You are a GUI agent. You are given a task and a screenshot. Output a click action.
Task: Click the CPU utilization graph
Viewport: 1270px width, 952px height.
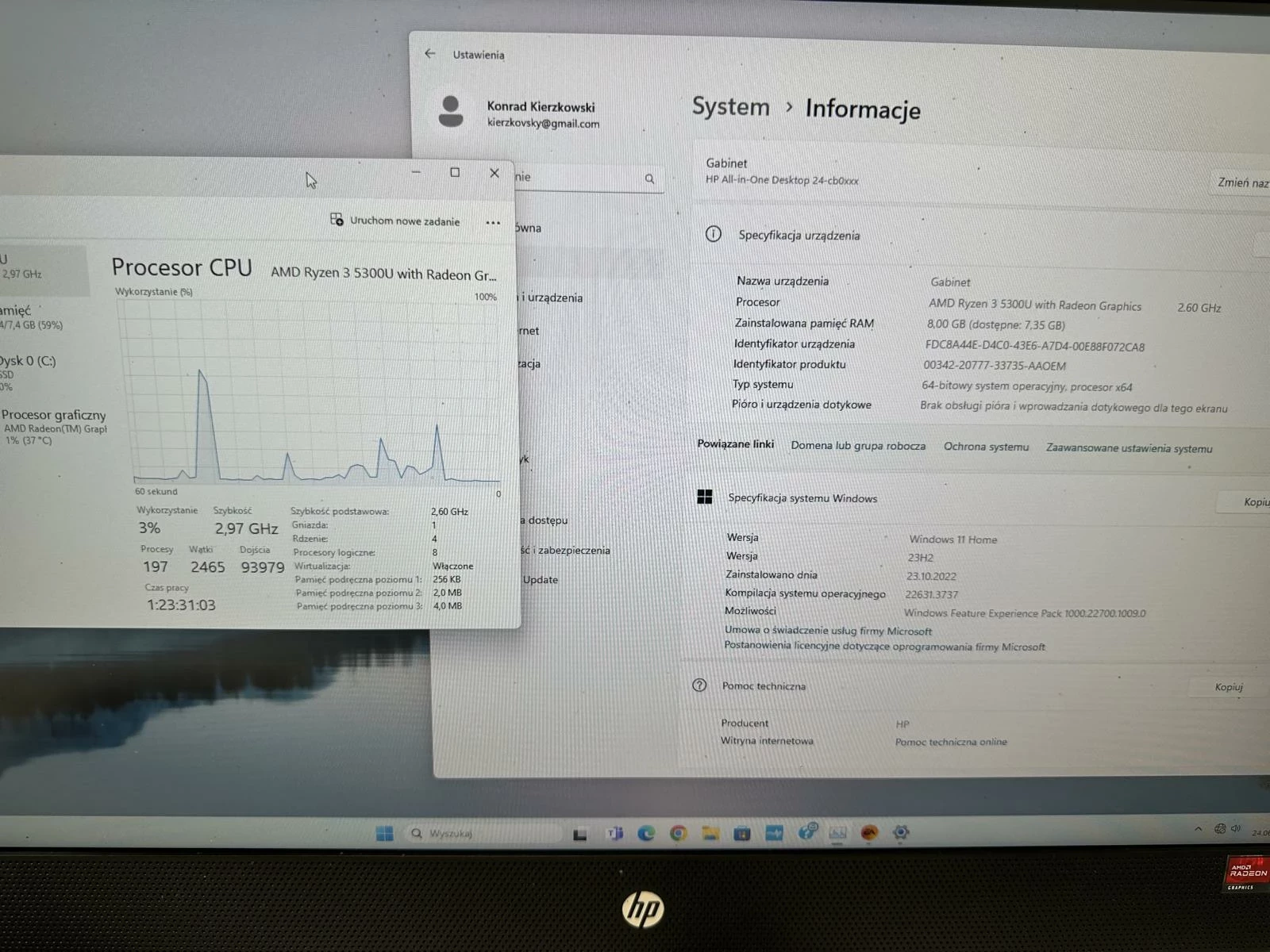(x=311, y=391)
